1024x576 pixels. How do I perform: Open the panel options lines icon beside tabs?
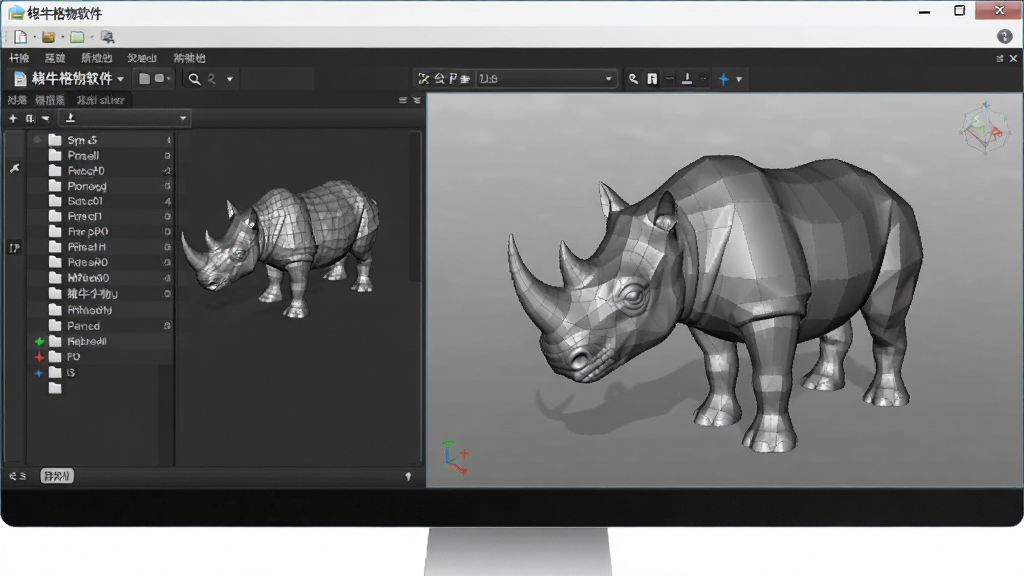403,100
